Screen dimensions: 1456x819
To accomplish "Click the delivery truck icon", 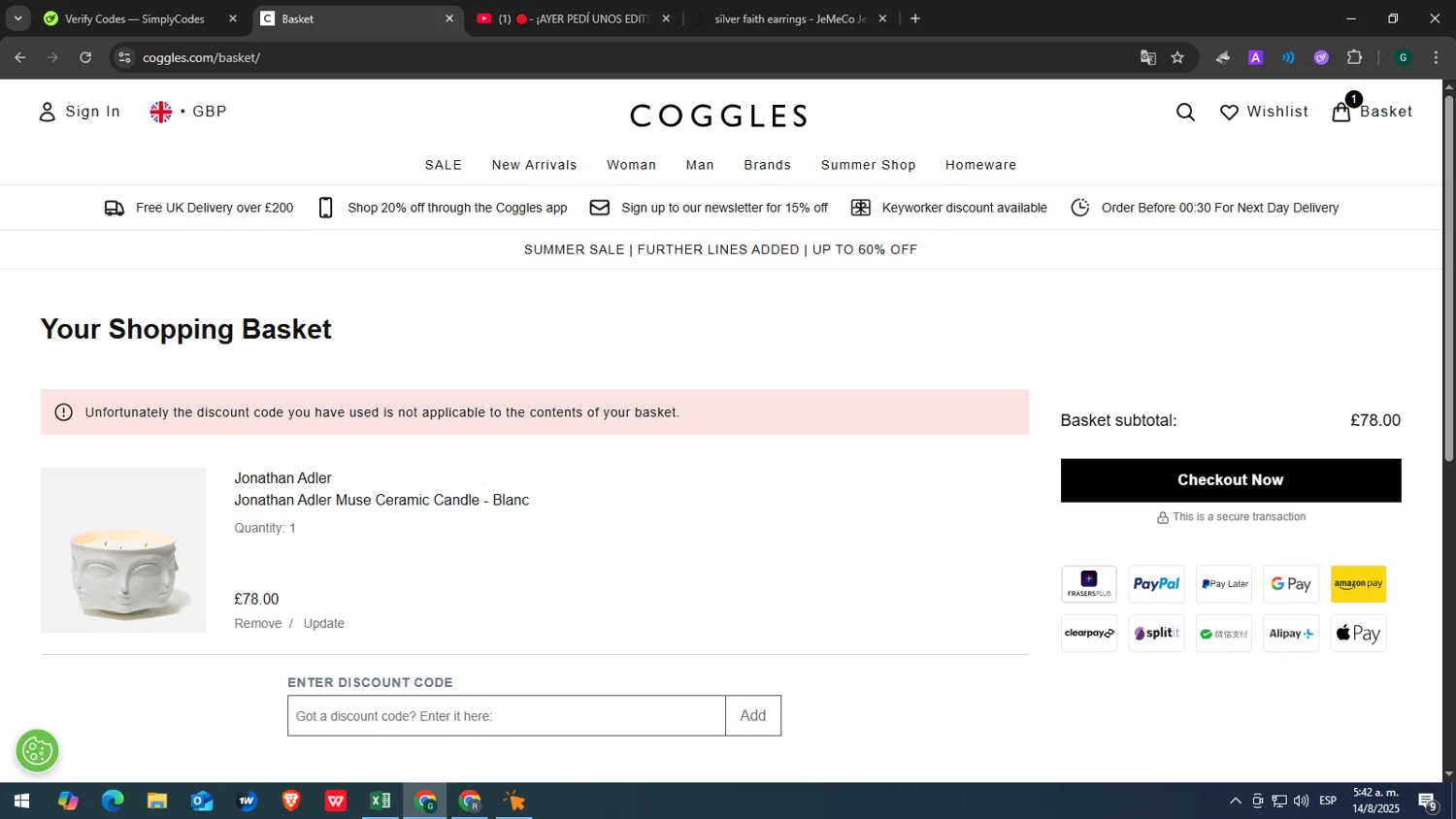I will [115, 208].
